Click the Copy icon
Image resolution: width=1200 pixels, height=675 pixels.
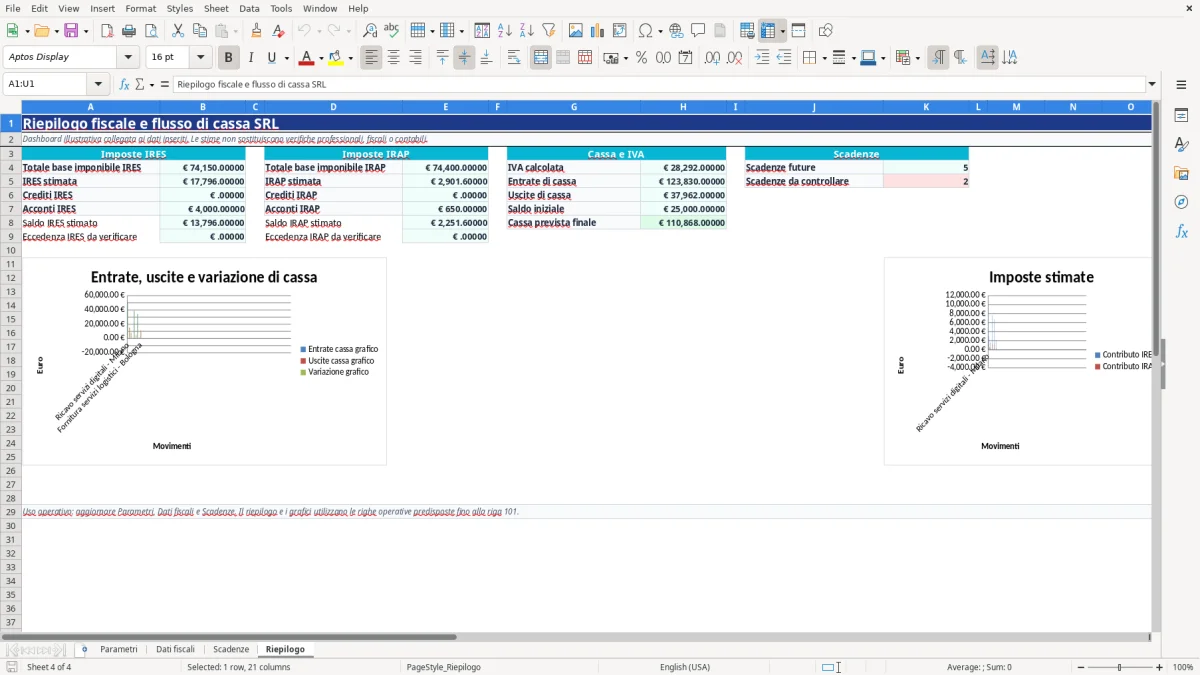(x=200, y=31)
